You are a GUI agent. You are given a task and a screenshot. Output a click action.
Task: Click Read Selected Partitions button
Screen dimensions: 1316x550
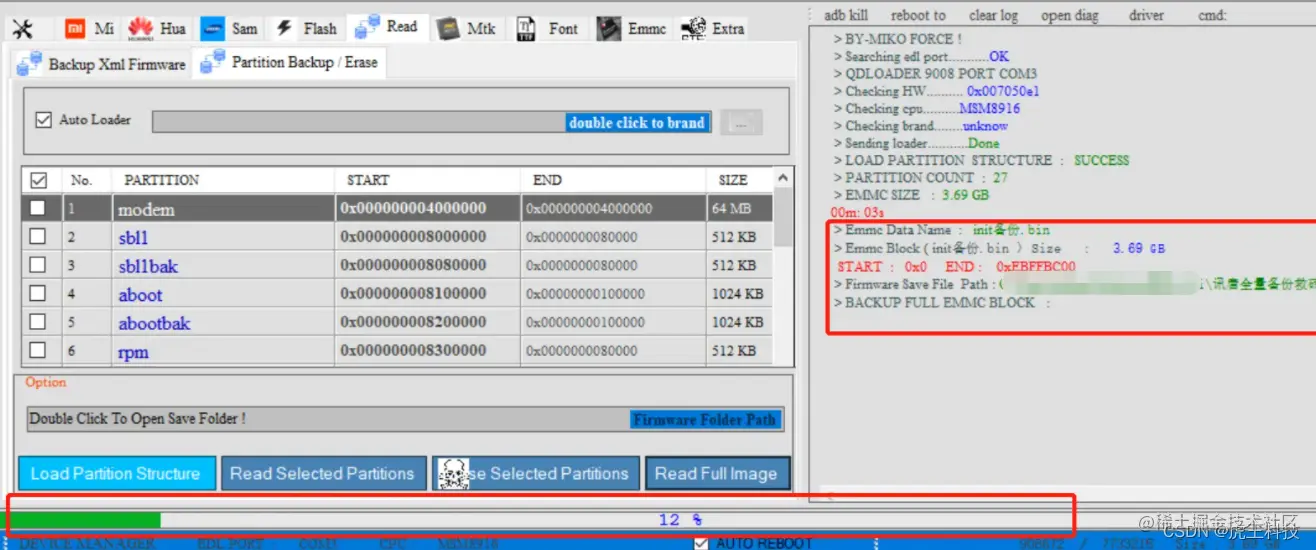point(323,474)
